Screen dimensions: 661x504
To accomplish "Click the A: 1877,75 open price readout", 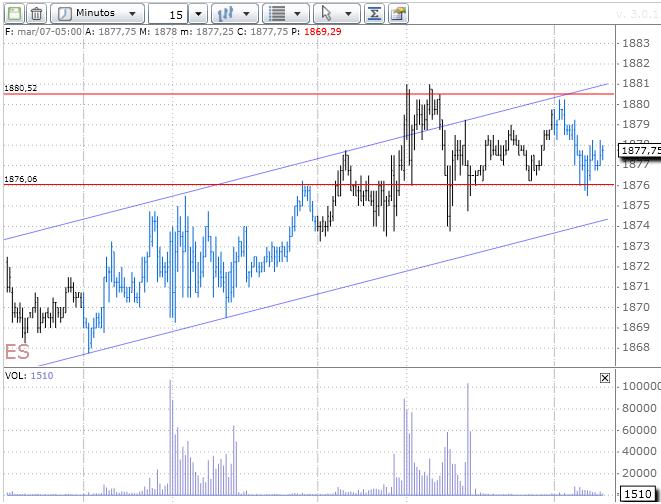I will point(110,32).
